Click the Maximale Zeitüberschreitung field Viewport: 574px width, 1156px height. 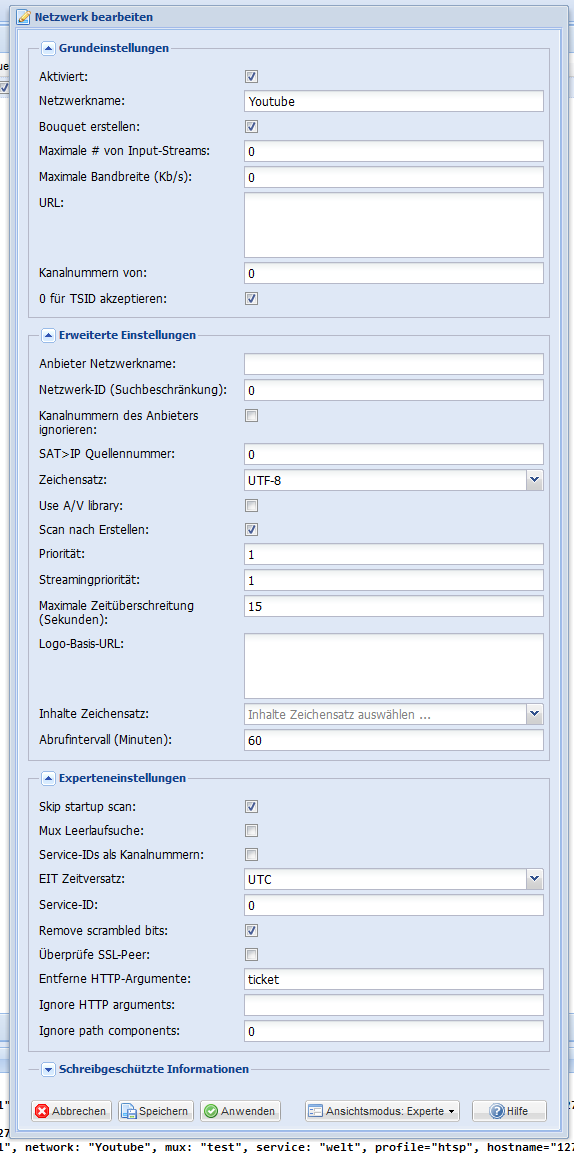point(393,606)
